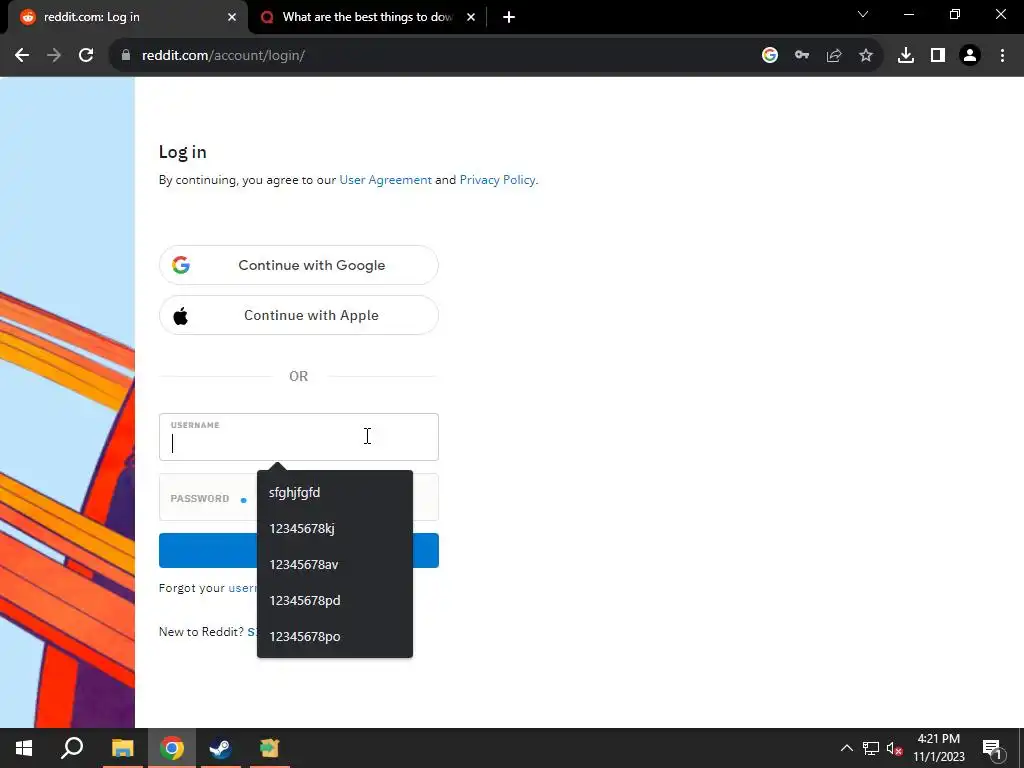Click Chrome icon in the taskbar
Screen dimensions: 1024x768
coord(172,748)
